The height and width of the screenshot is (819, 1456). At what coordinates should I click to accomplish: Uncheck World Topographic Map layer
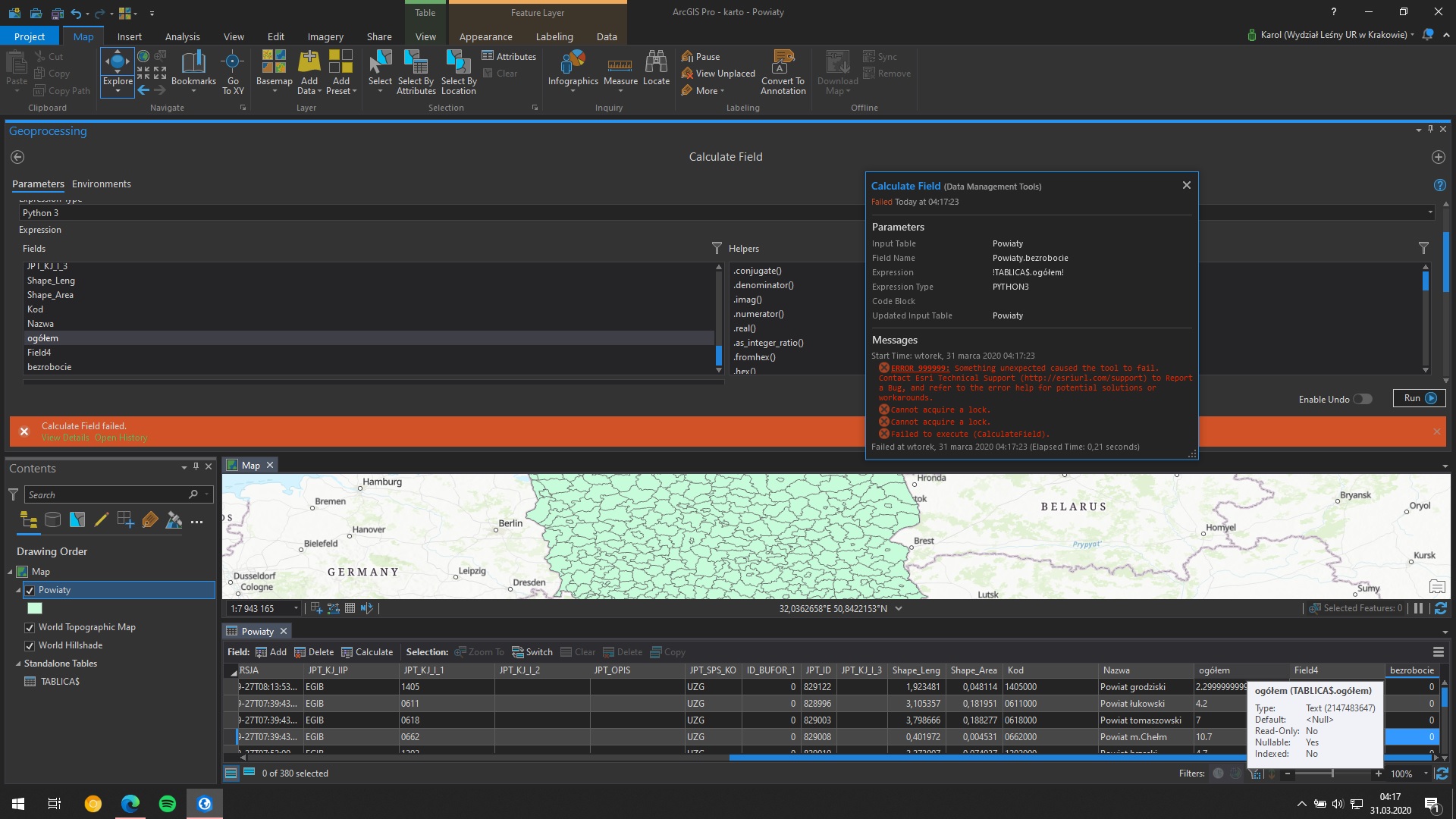click(30, 627)
